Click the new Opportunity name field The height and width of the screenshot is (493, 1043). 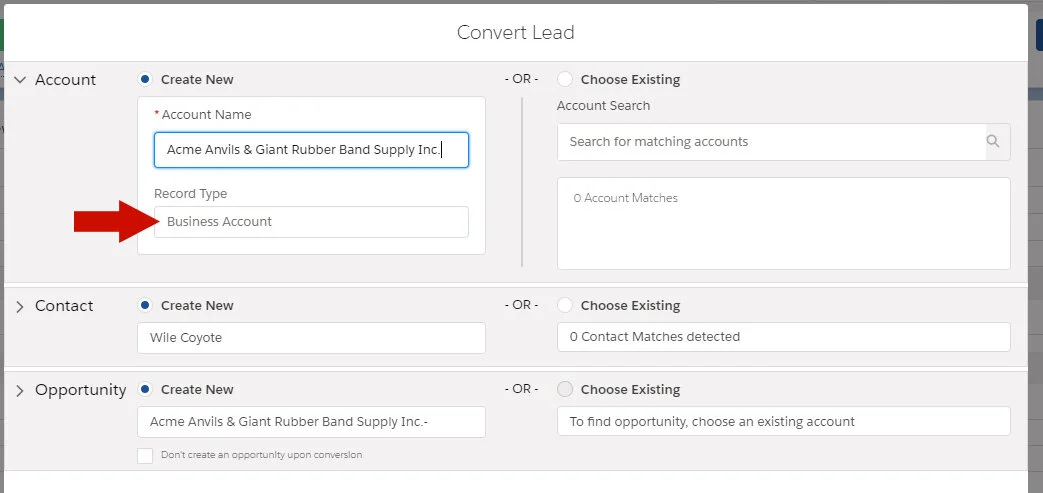pyautogui.click(x=311, y=422)
